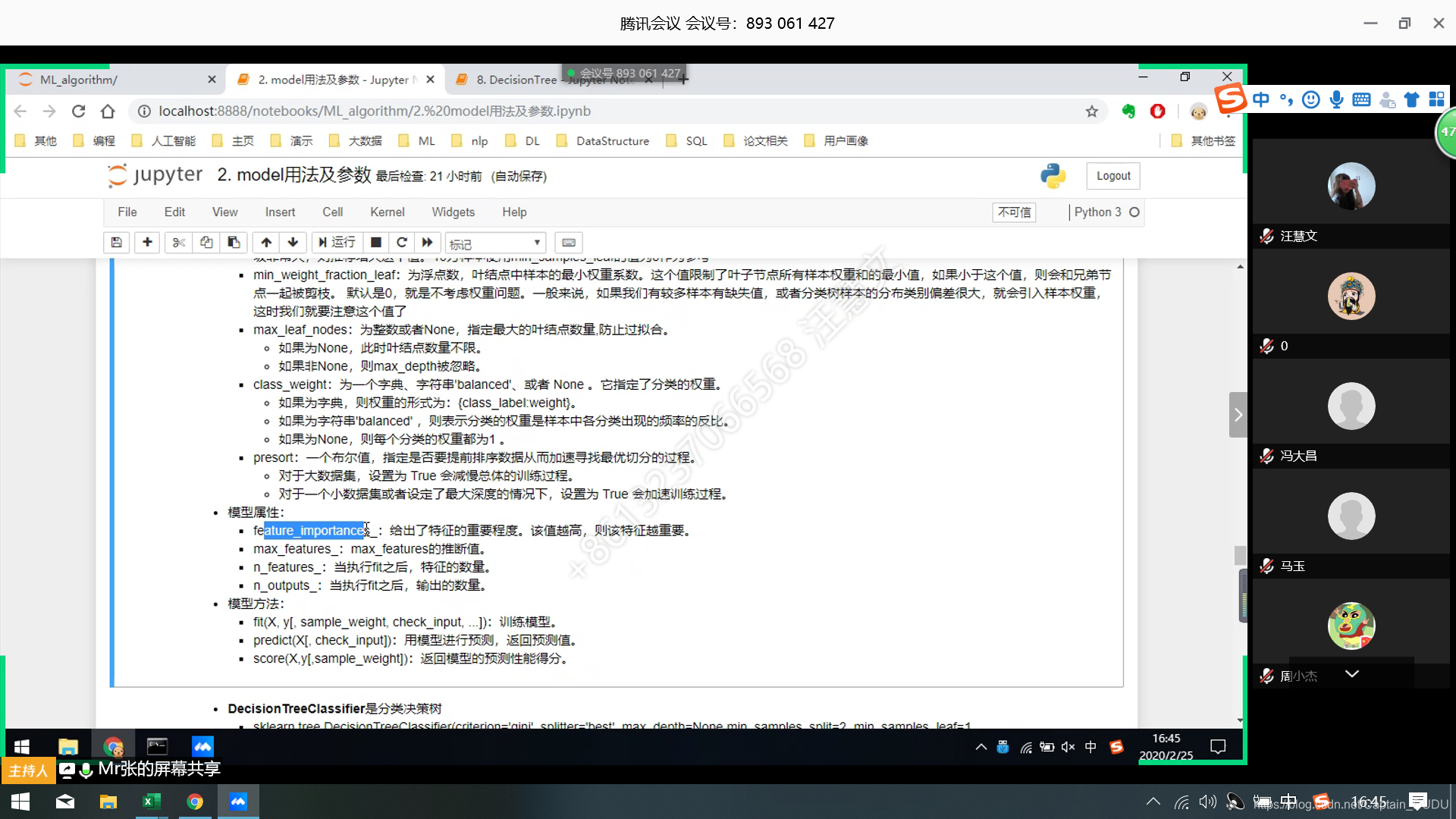Move selected cell up arrow
The width and height of the screenshot is (1456, 819).
click(266, 243)
